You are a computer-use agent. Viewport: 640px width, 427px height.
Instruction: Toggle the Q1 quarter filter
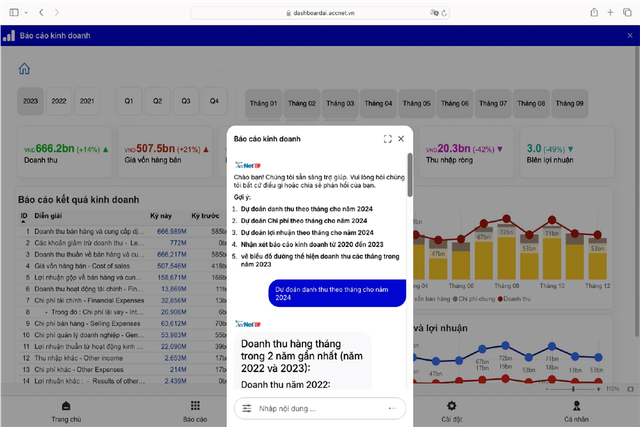tap(129, 101)
